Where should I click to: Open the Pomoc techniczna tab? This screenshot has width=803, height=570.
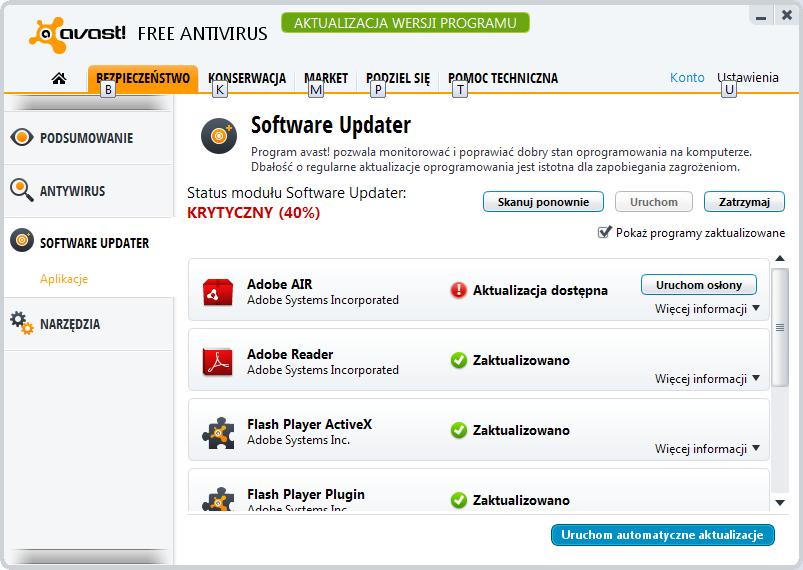tap(503, 78)
